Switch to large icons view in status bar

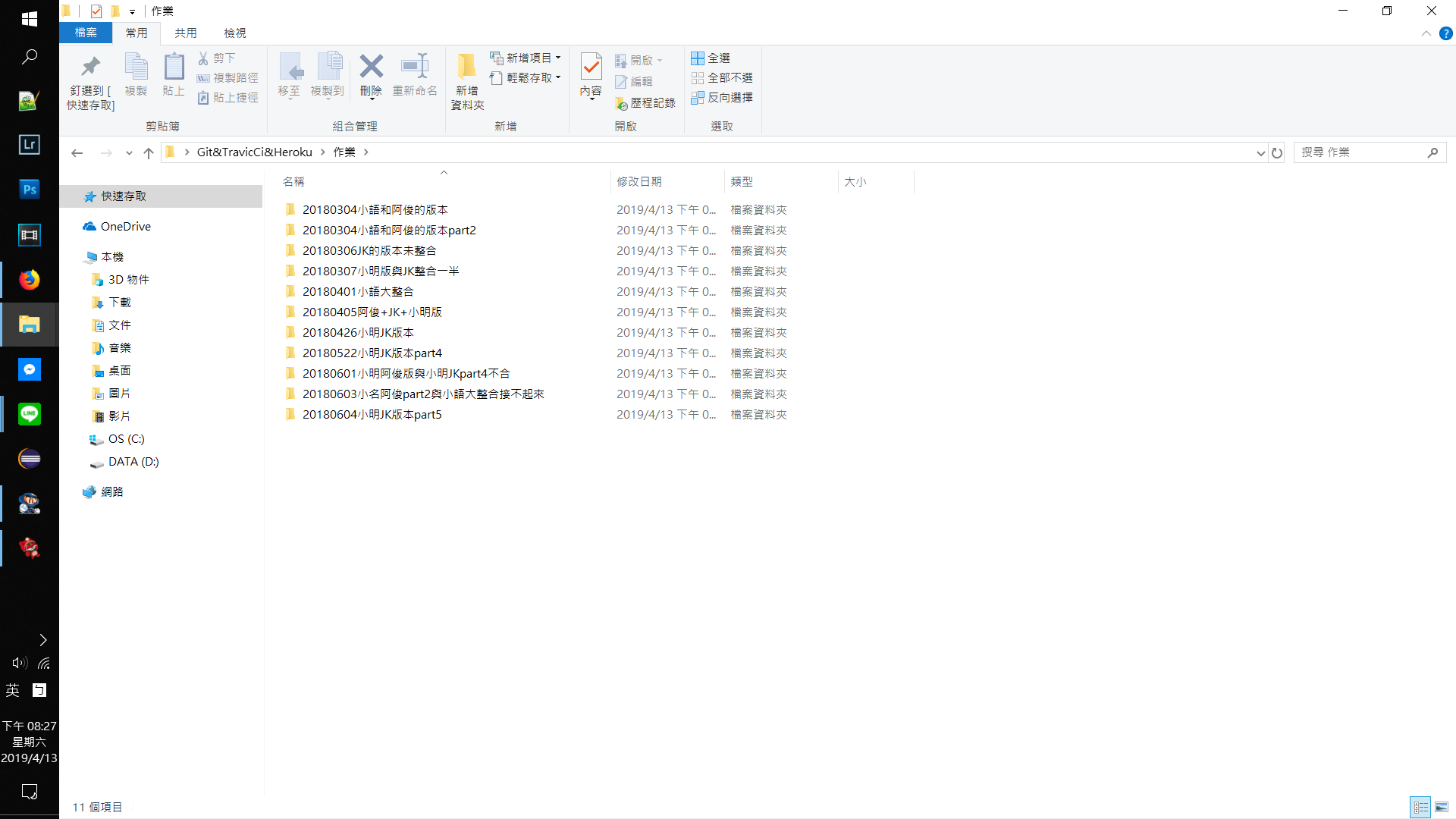1442,807
